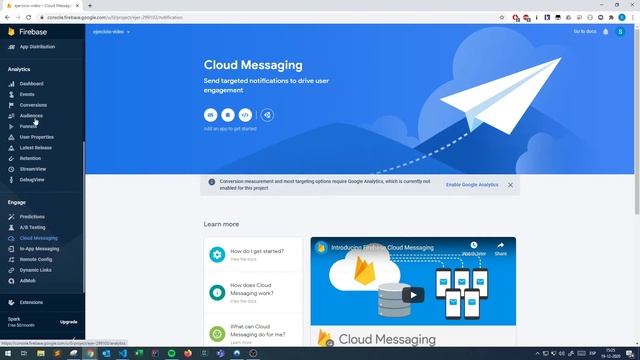Viewport: 640px width, 360px height.
Task: Add an iOS app button
Action: [x=211, y=115]
